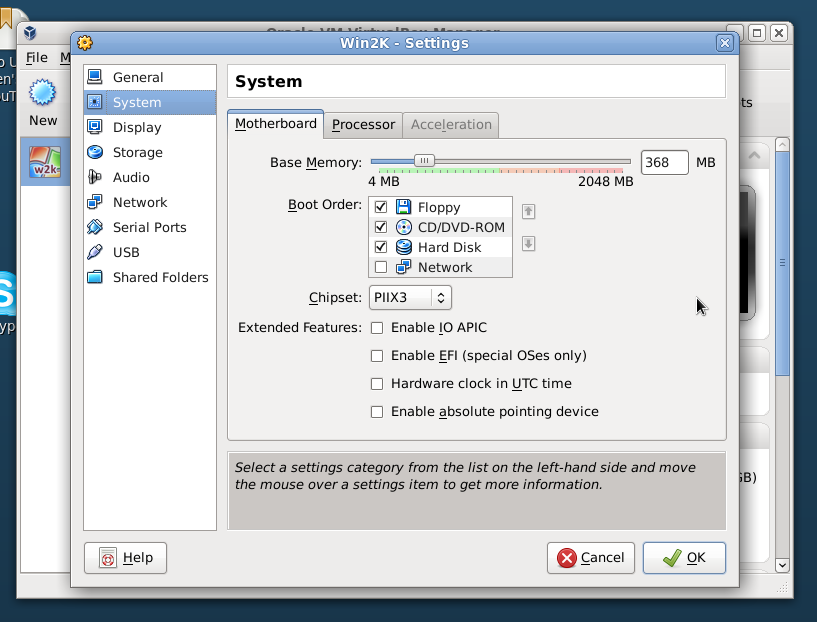817x622 pixels.
Task: Click the USB label in sidebar
Action: tap(126, 253)
